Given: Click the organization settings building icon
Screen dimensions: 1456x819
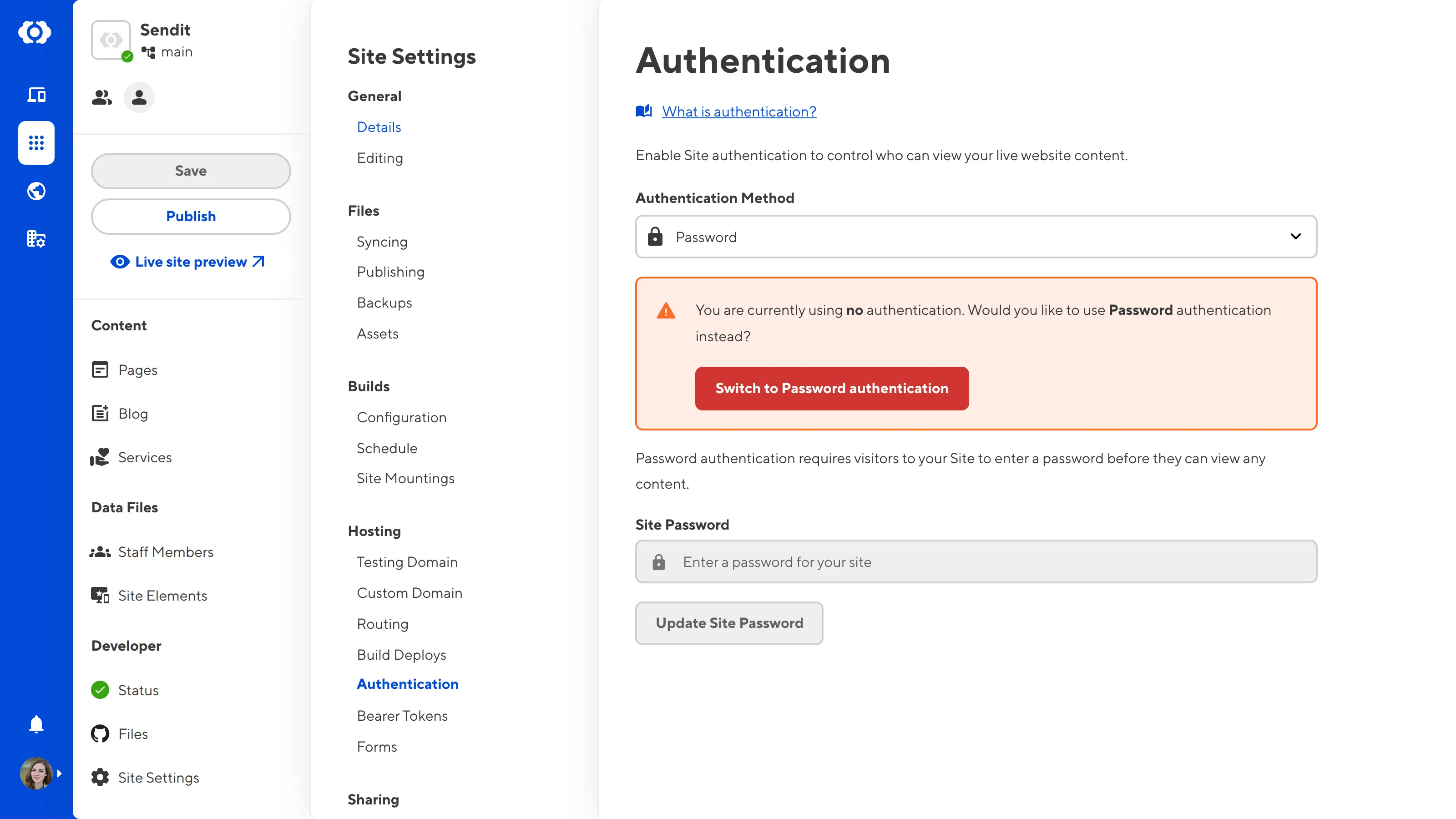Looking at the screenshot, I should (x=36, y=239).
